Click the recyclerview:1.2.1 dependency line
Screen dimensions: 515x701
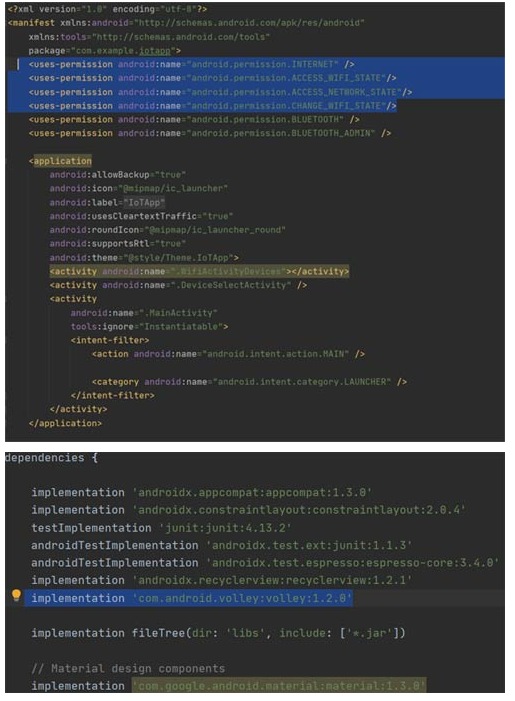[221, 580]
